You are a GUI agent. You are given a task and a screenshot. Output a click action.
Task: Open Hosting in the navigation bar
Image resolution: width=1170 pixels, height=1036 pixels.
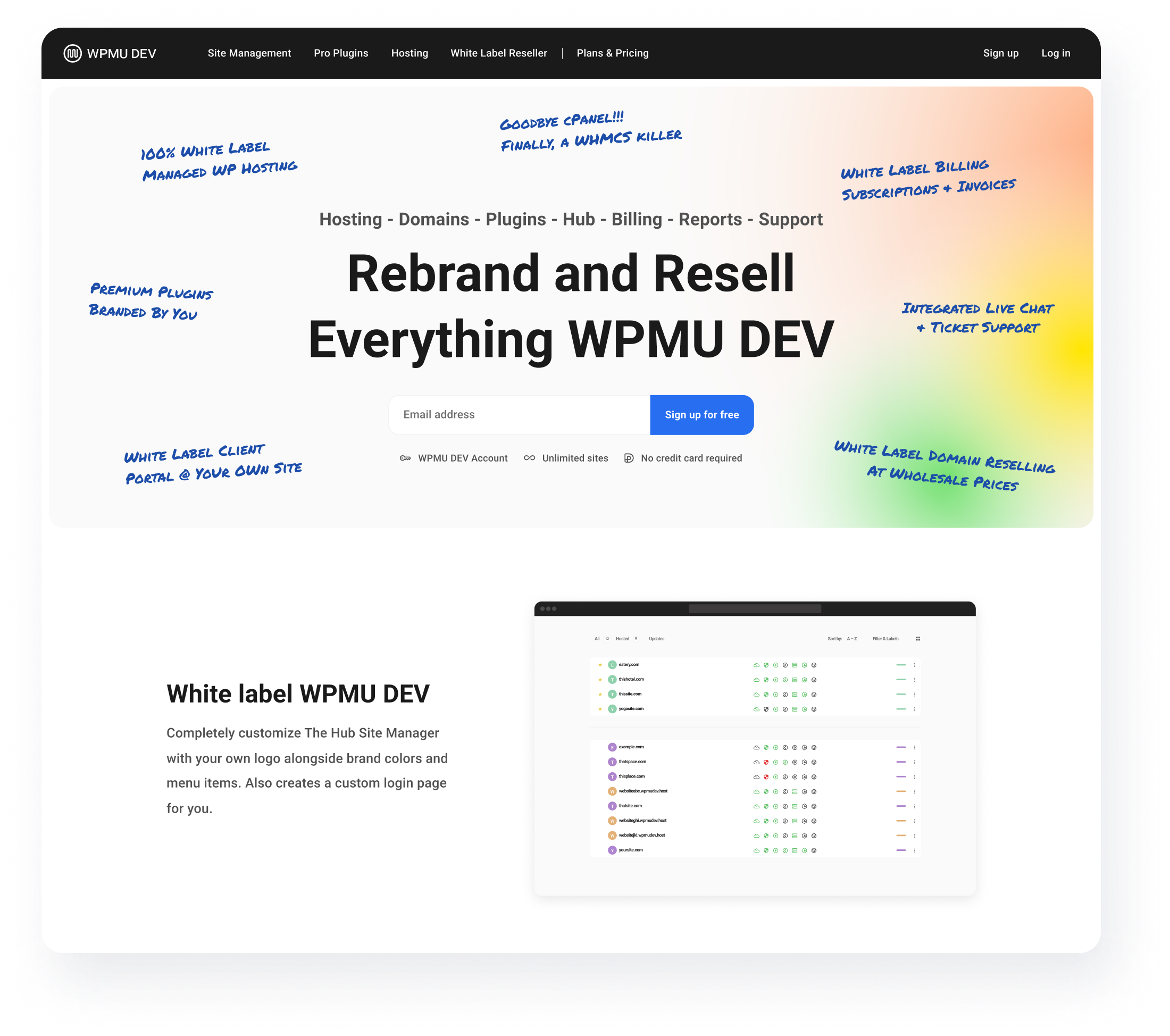[x=410, y=53]
